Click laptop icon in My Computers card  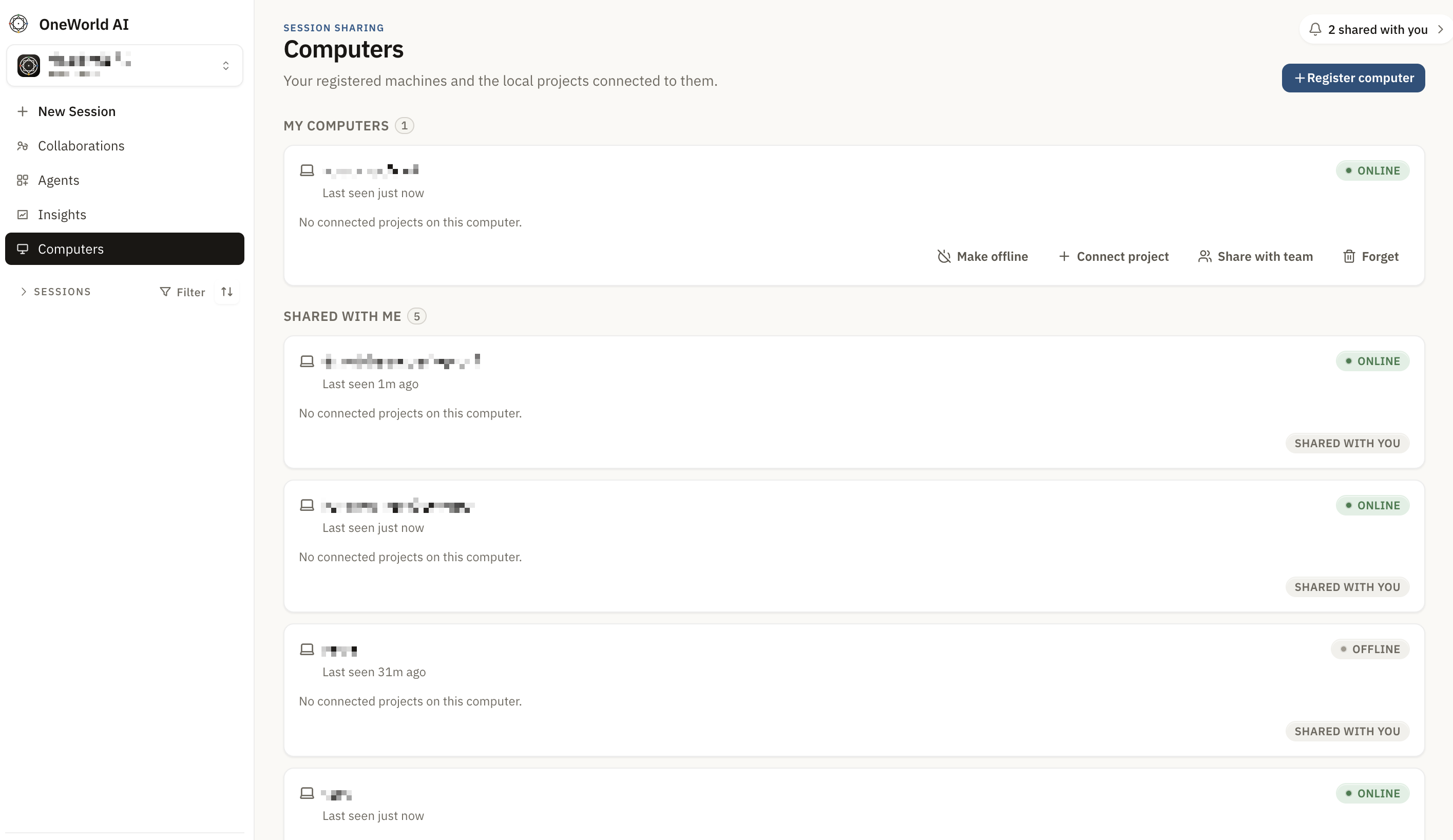click(307, 170)
